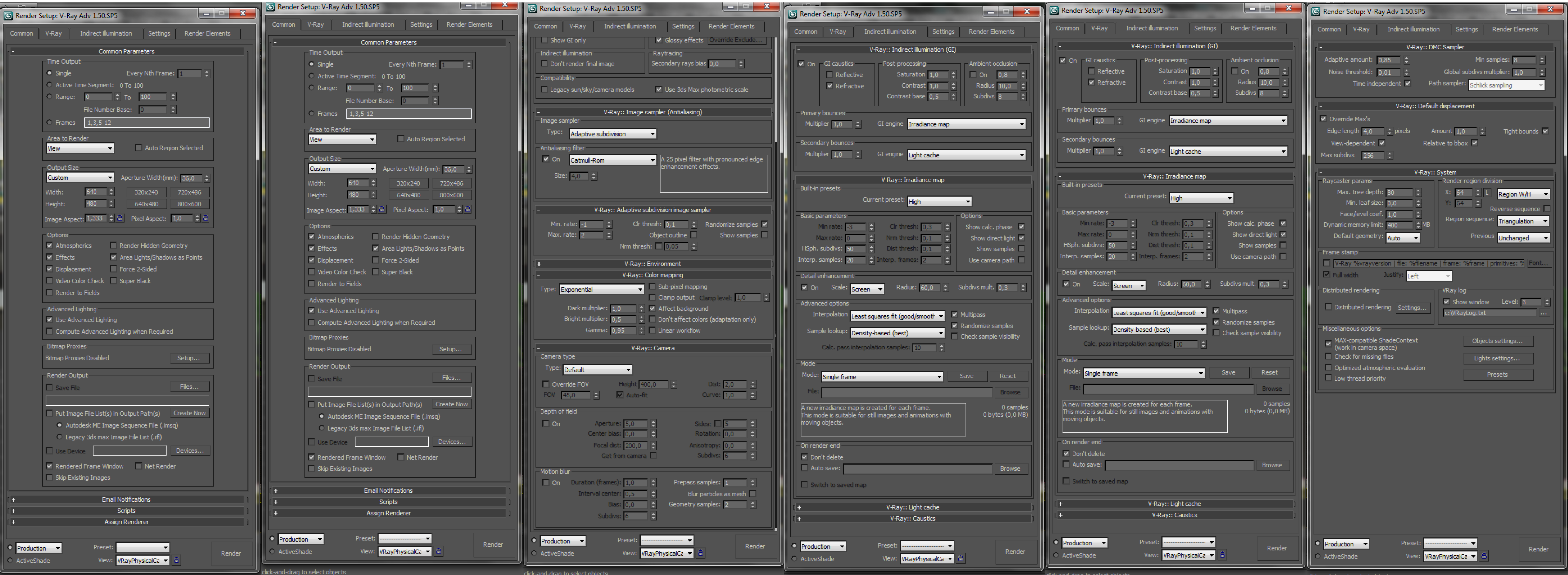Image resolution: width=1568 pixels, height=575 pixels.
Task: Lock the view in the rightmost Render Setup window
Action: (1484, 556)
